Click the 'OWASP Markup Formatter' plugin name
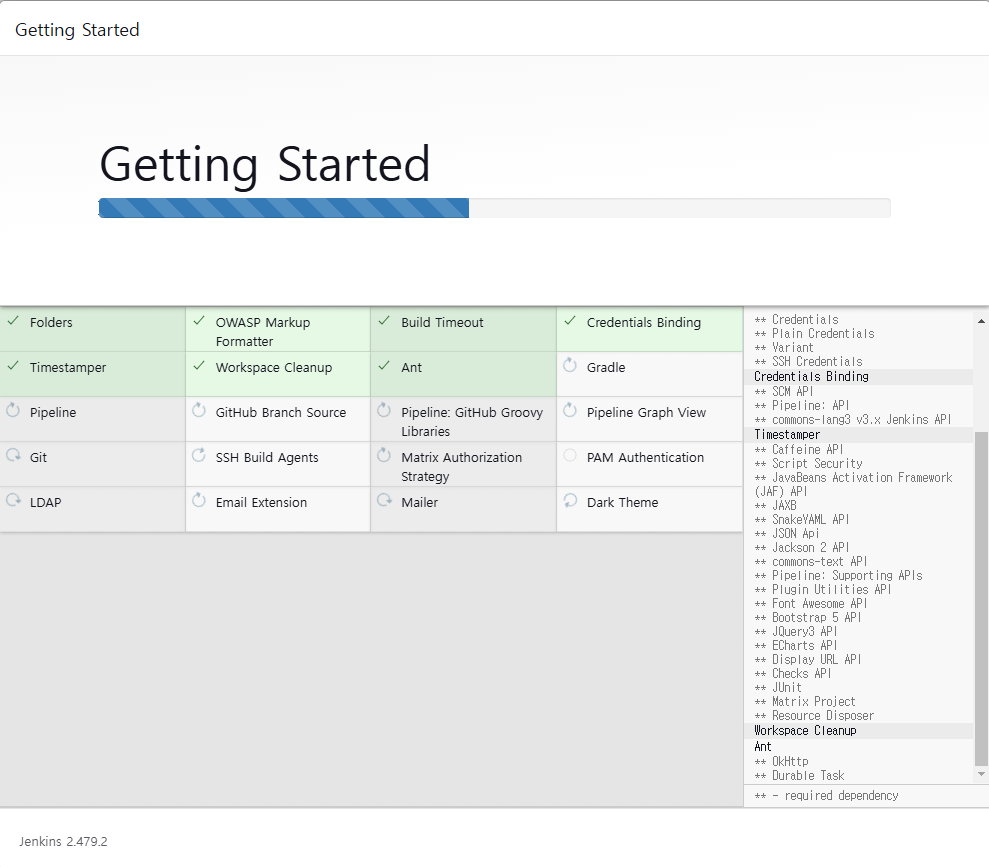This screenshot has width=989, height=867. point(263,332)
